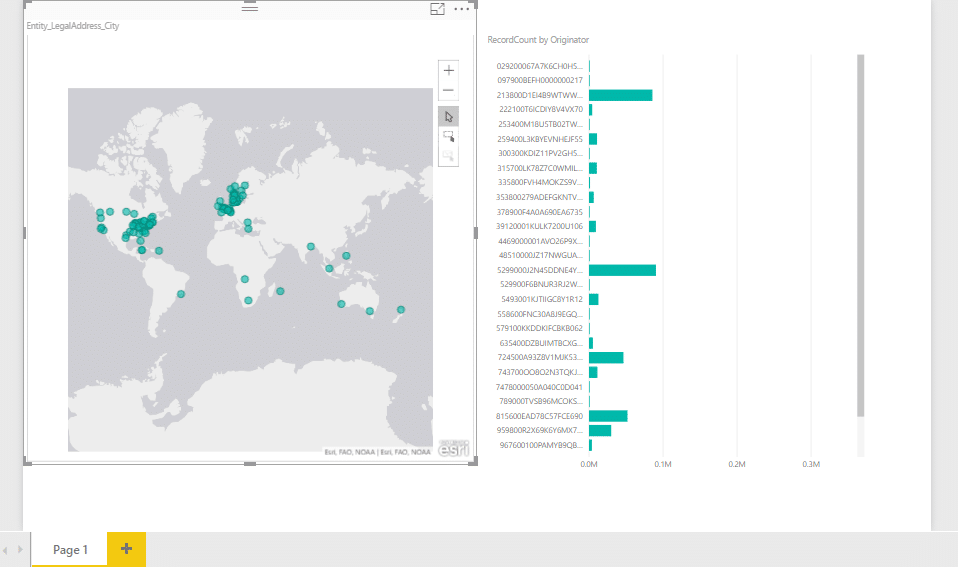
Task: Zoom in on the map with plus
Action: [449, 71]
